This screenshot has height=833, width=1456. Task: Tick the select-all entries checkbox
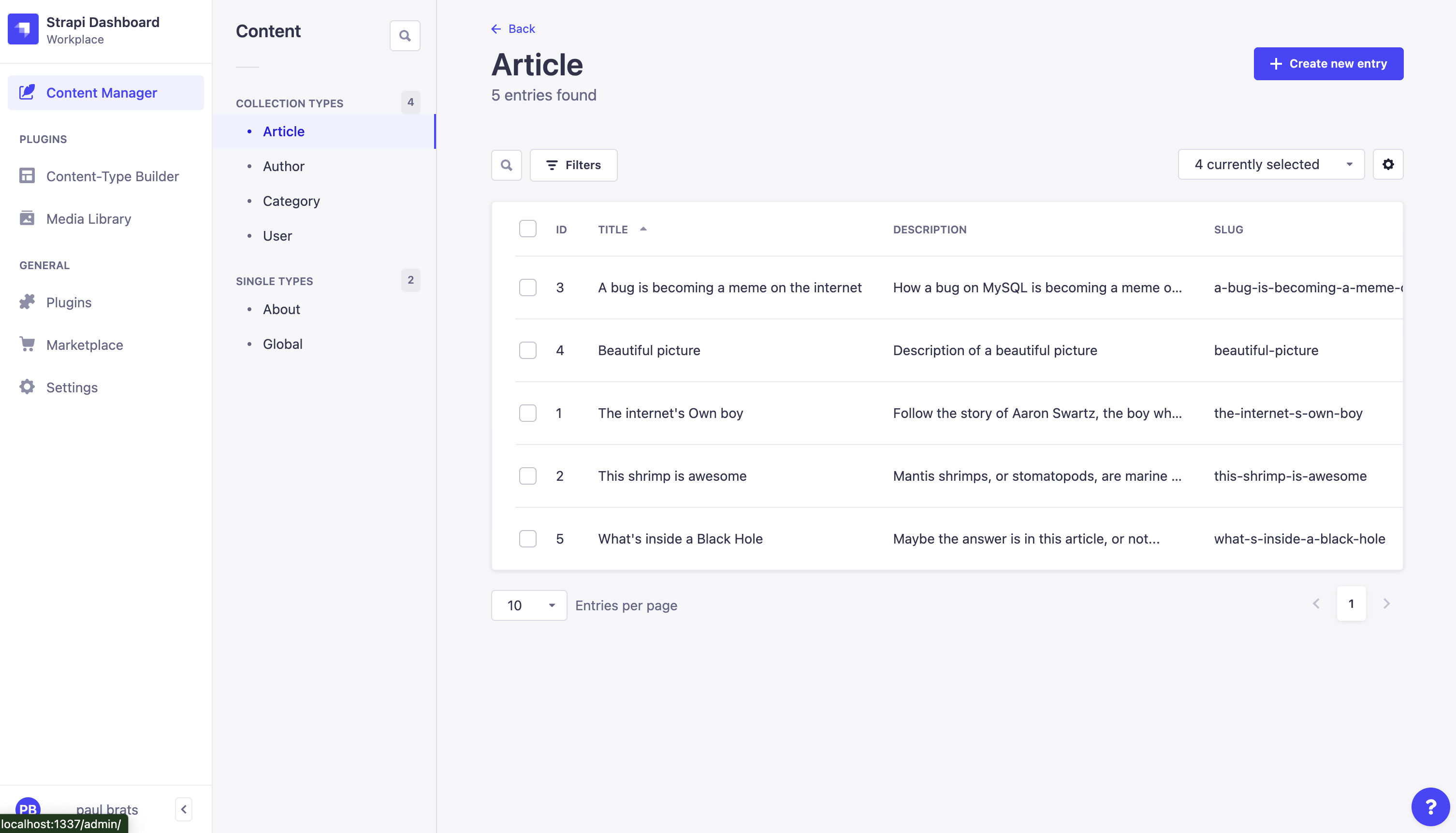pyautogui.click(x=527, y=229)
